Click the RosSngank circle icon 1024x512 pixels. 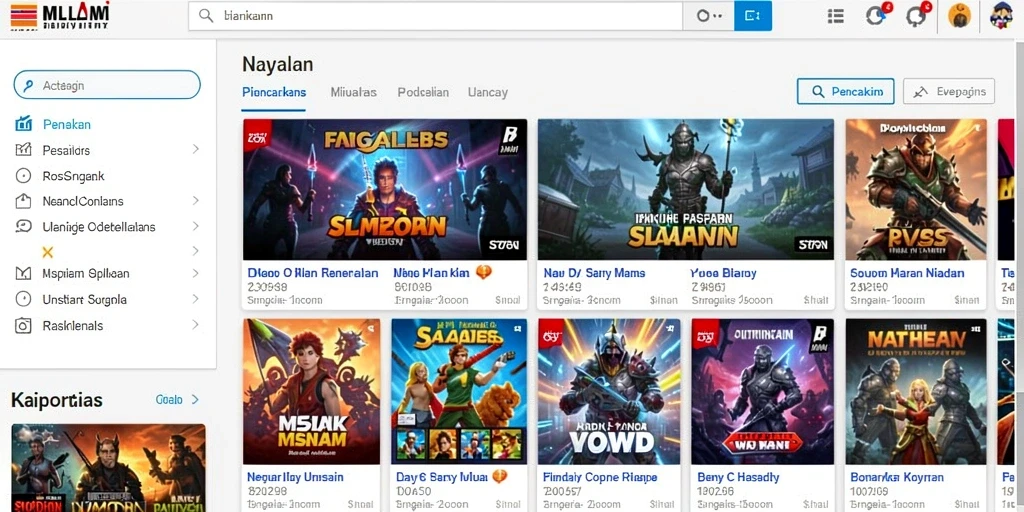(x=23, y=176)
